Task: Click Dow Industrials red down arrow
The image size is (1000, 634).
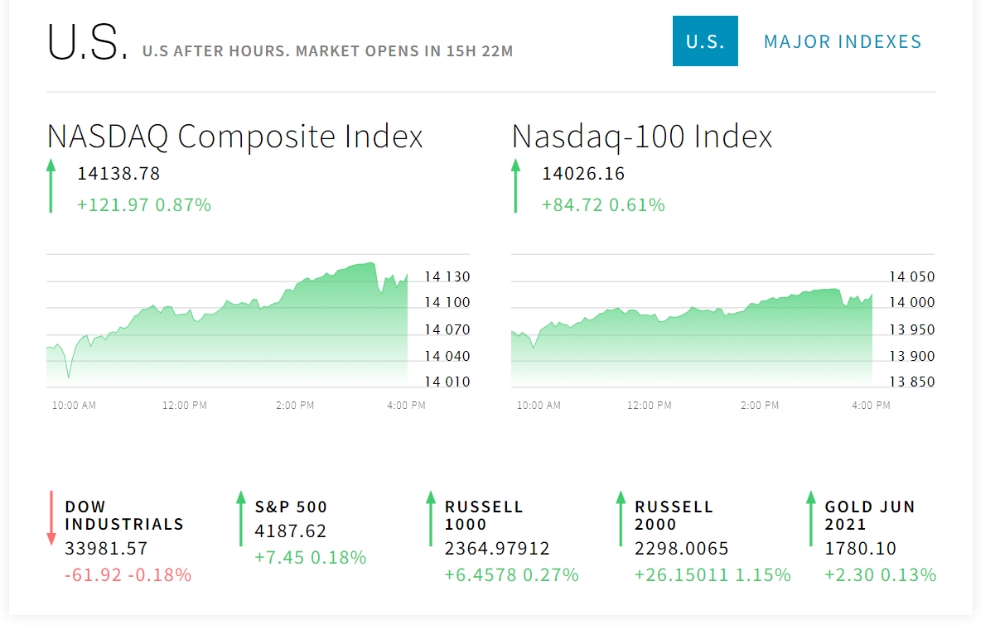Action: tap(51, 518)
